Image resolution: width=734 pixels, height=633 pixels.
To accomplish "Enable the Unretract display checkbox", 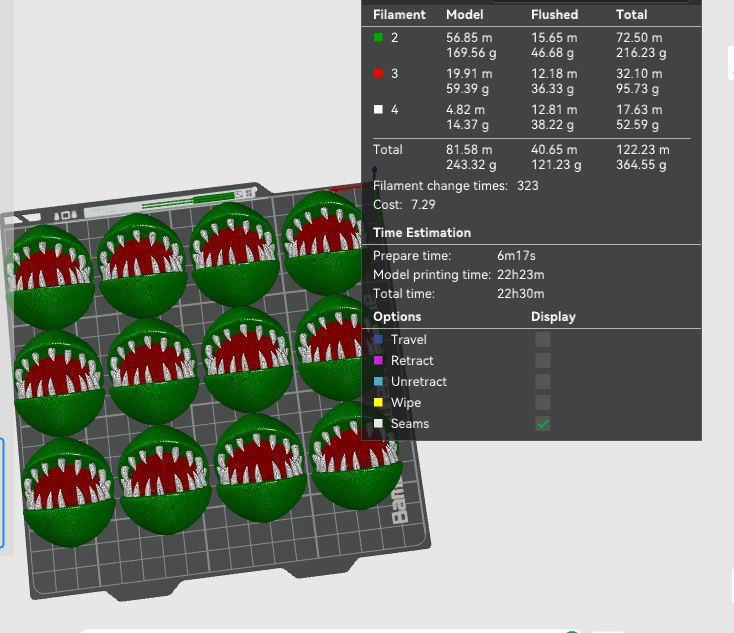I will (543, 381).
